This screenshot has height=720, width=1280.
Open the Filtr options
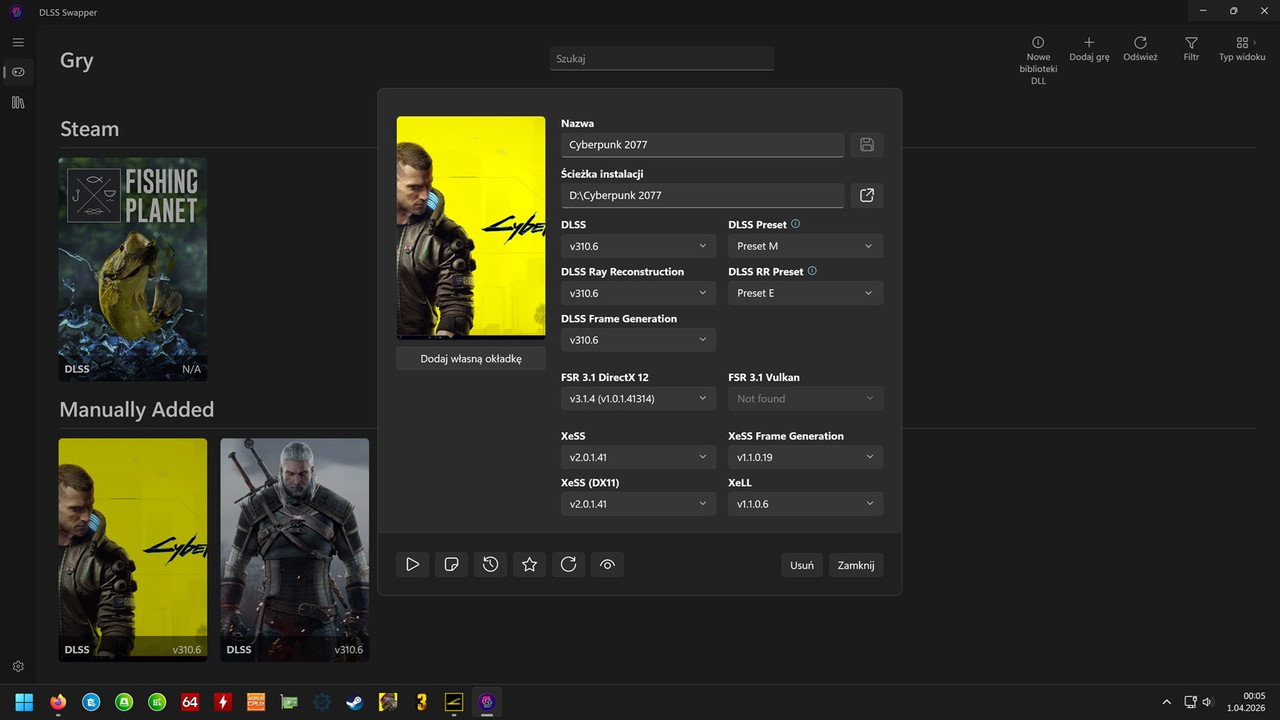click(1191, 50)
